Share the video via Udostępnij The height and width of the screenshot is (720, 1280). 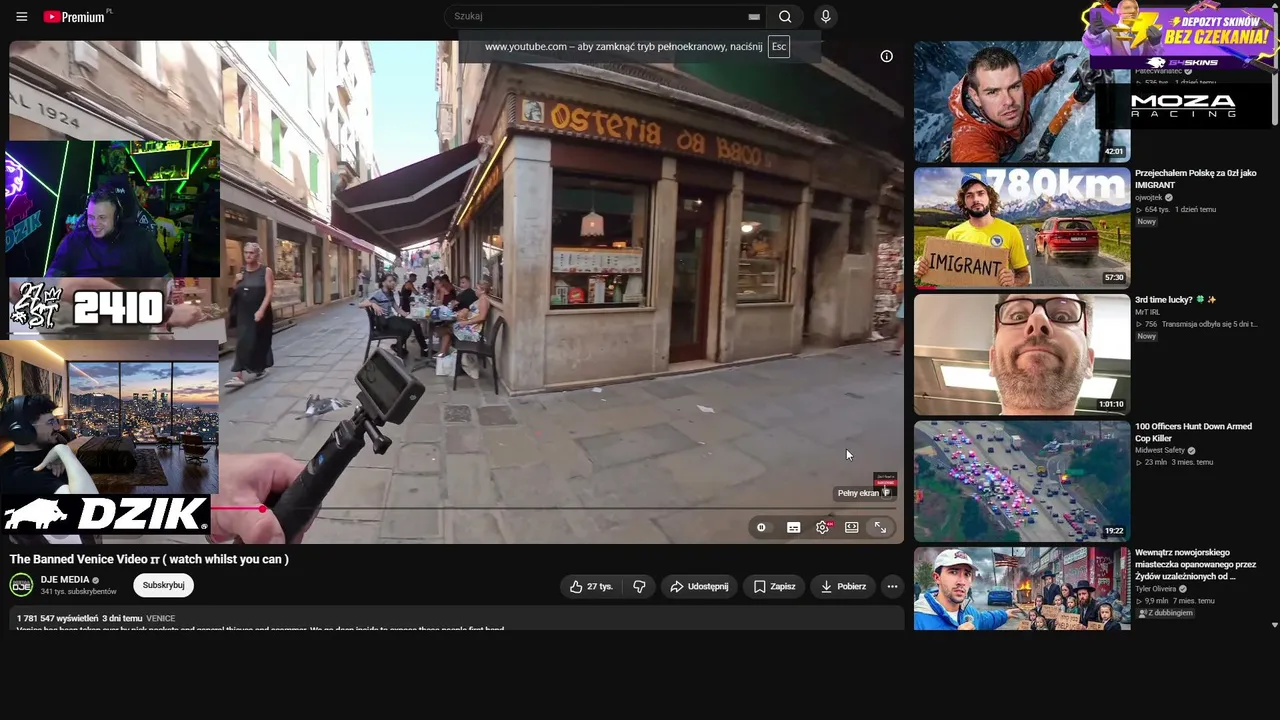coord(699,587)
